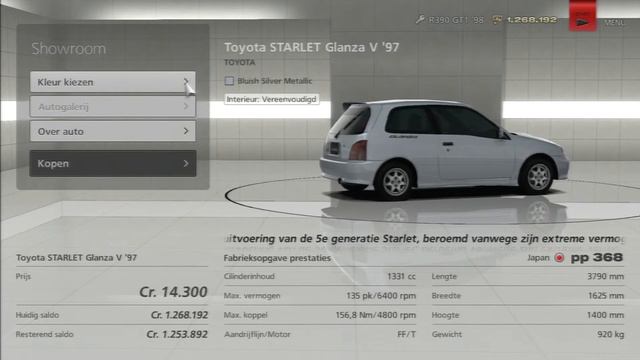Image resolution: width=640 pixels, height=360 pixels.
Task: Open the greyed-out Autogalerij entry
Action: pyautogui.click(x=113, y=107)
